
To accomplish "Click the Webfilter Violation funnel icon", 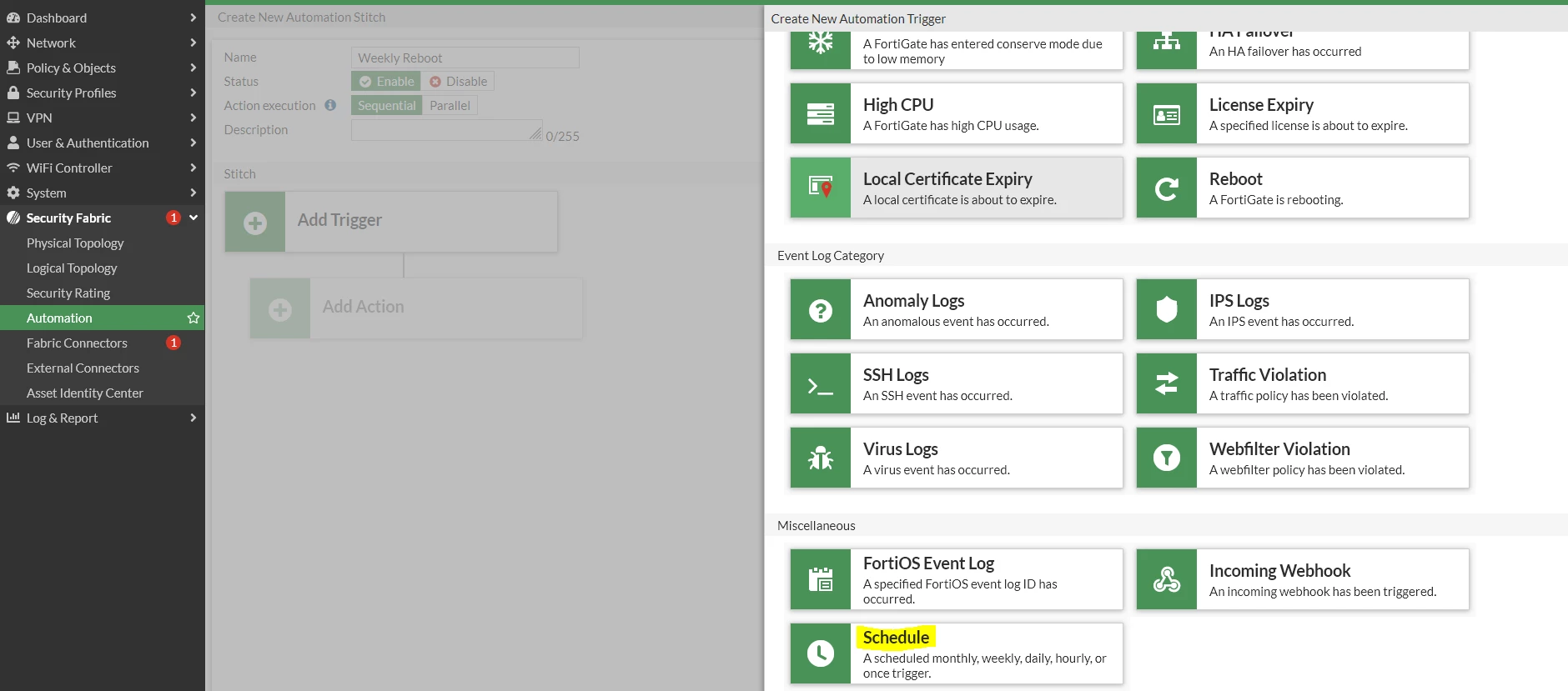I will point(1167,458).
